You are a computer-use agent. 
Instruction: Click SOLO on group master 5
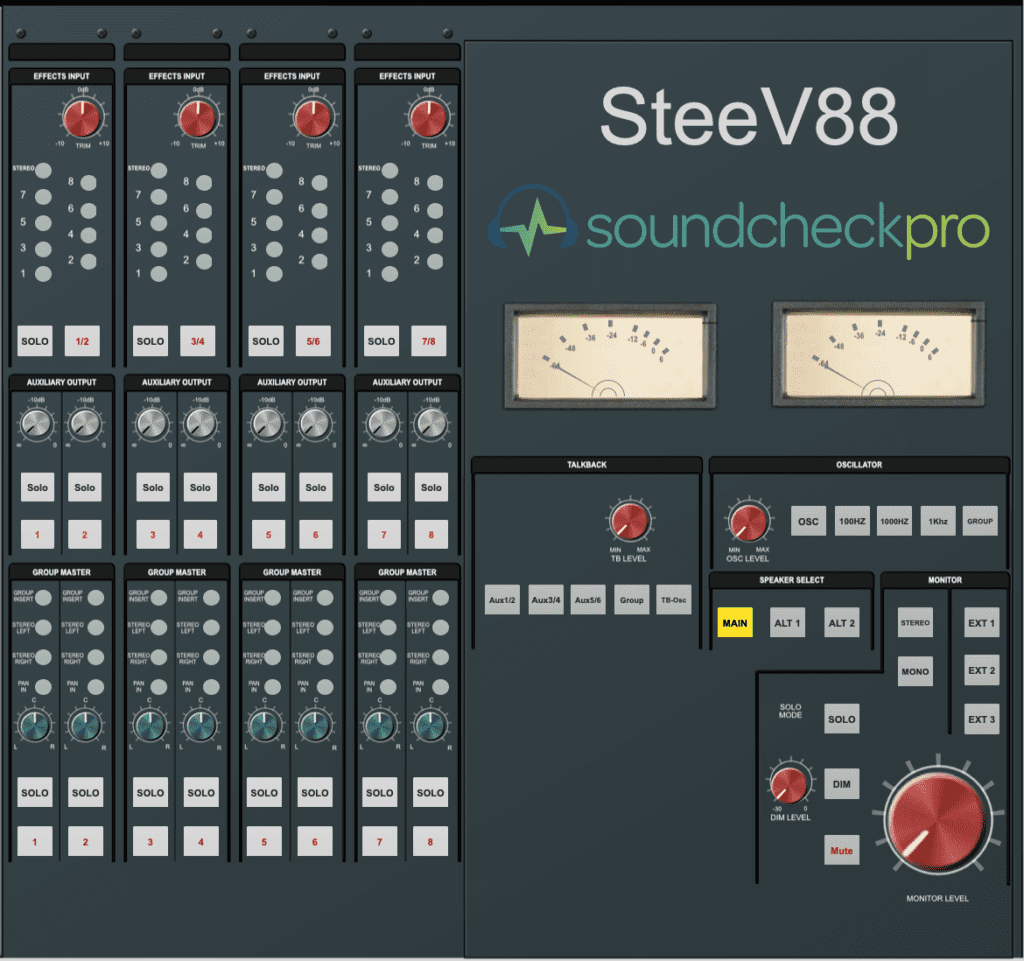point(264,793)
